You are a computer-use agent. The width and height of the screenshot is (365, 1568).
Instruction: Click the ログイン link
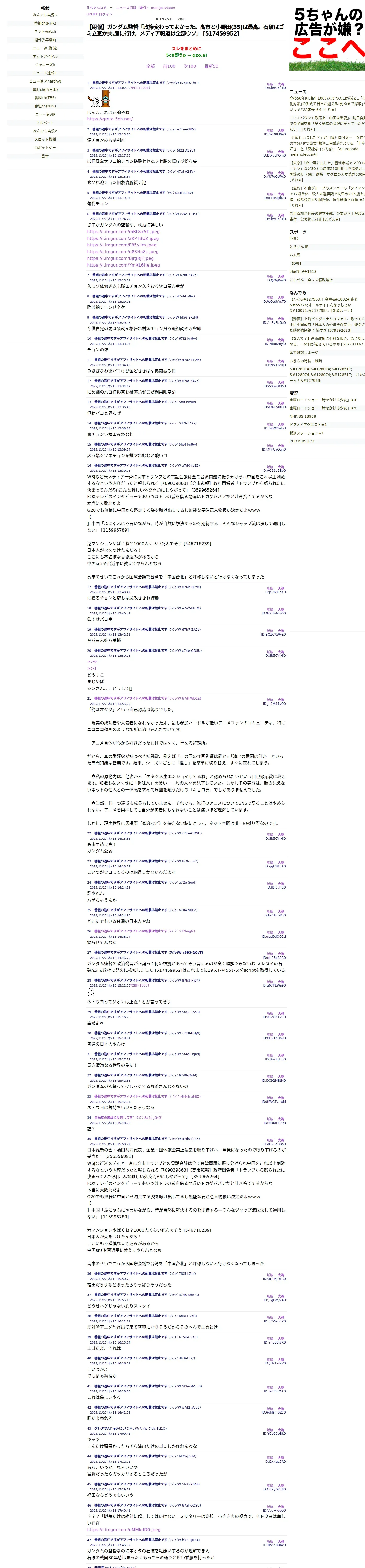click(105, 14)
